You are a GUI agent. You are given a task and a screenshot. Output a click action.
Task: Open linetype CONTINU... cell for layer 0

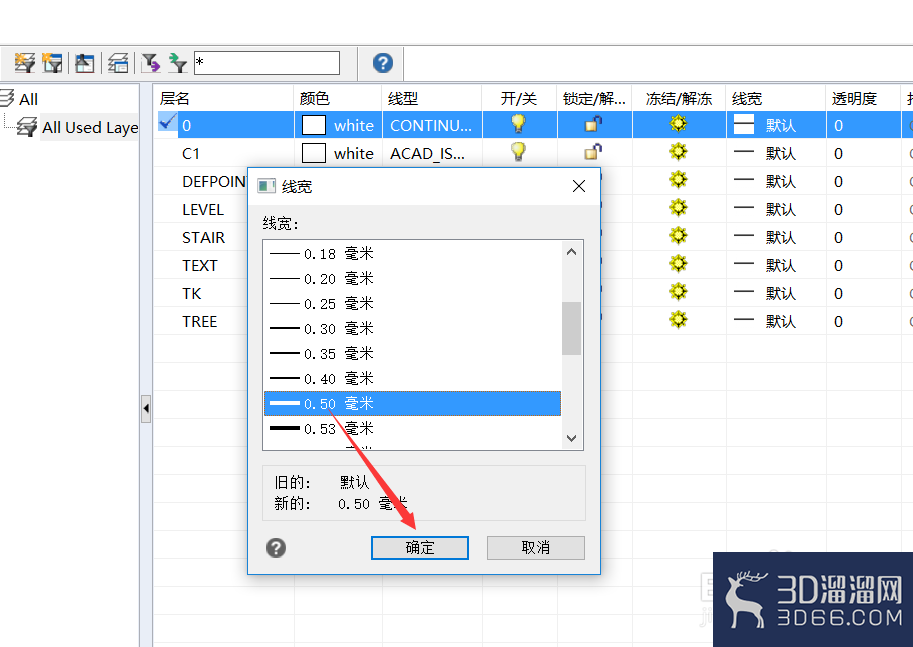(431, 125)
